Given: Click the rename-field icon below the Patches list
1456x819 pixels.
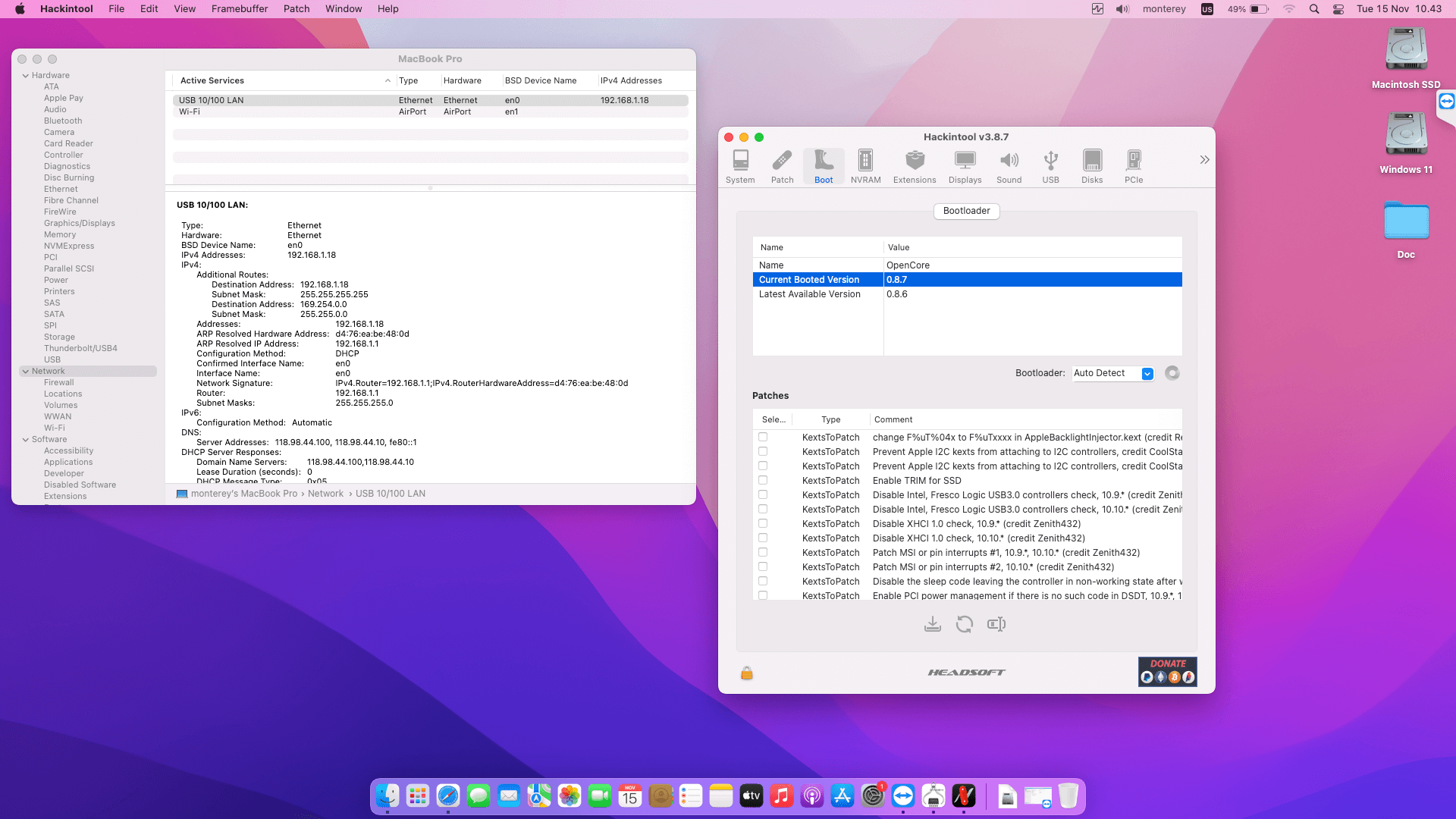Looking at the screenshot, I should pos(996,624).
